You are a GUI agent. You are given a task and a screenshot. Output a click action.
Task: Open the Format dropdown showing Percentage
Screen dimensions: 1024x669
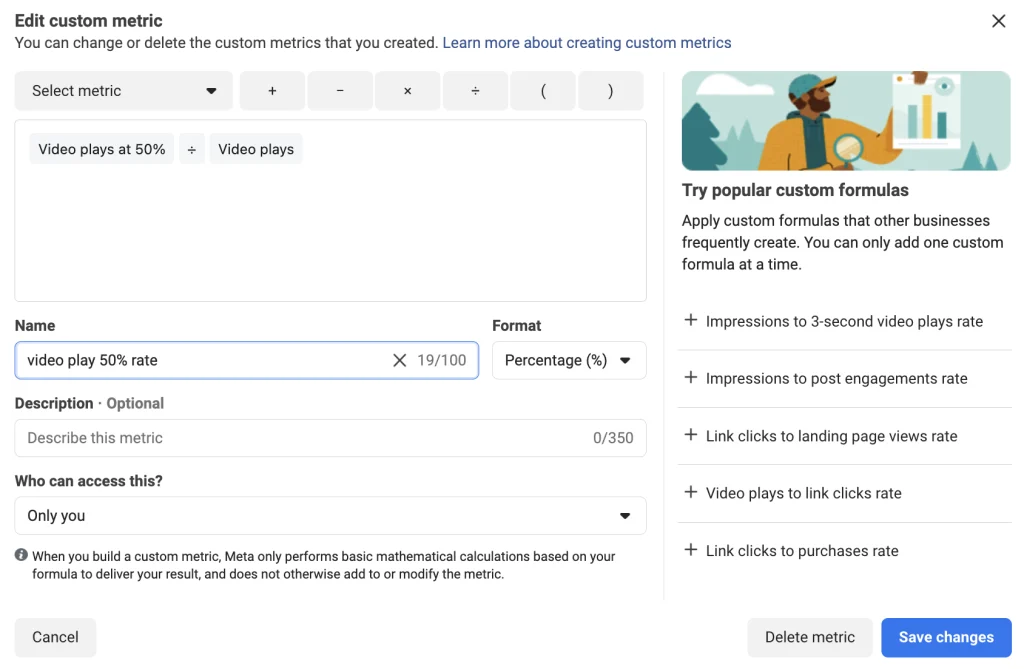[568, 360]
